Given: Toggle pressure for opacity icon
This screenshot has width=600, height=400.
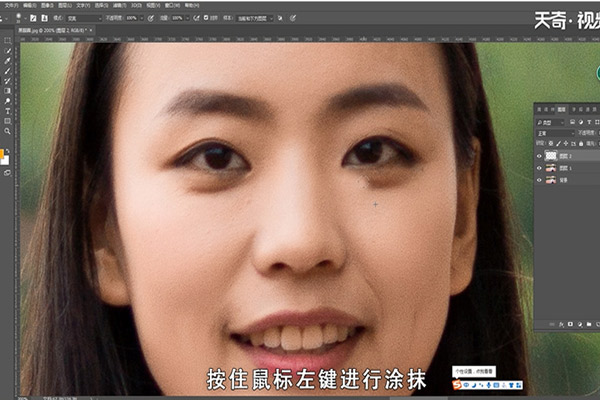Looking at the screenshot, I should coord(151,18).
